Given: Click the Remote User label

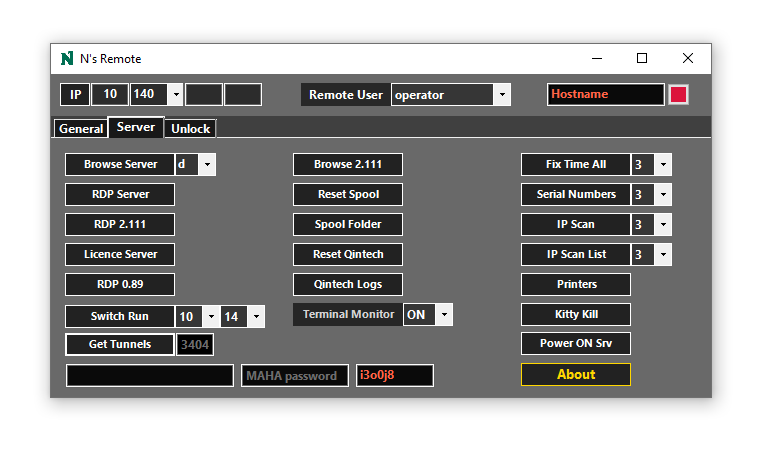Looking at the screenshot, I should 346,95.
